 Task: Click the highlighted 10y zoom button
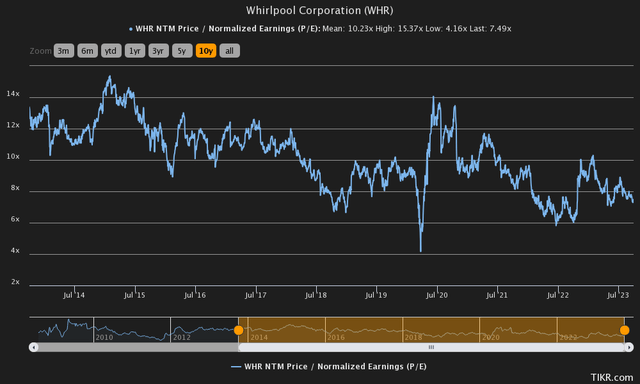(206, 51)
